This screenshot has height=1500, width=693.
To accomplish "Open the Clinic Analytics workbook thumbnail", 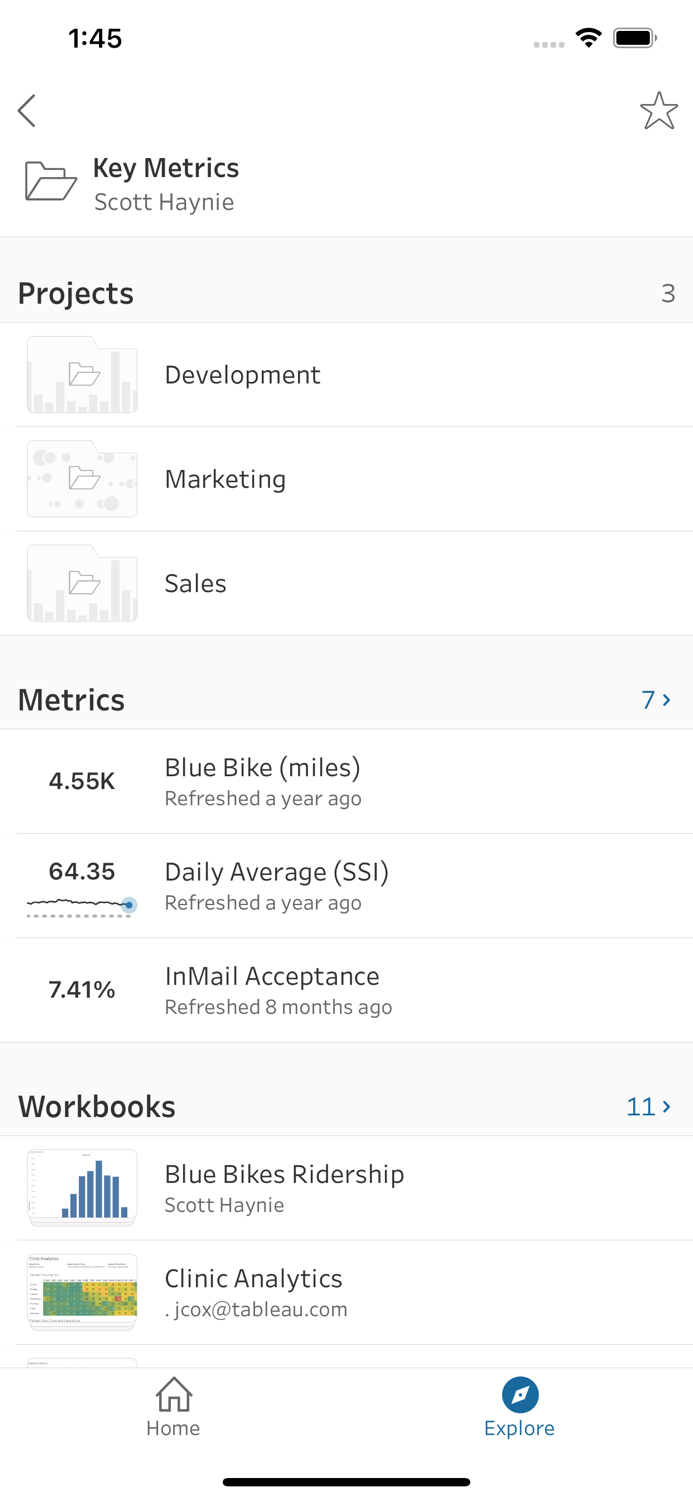I will (x=82, y=1292).
